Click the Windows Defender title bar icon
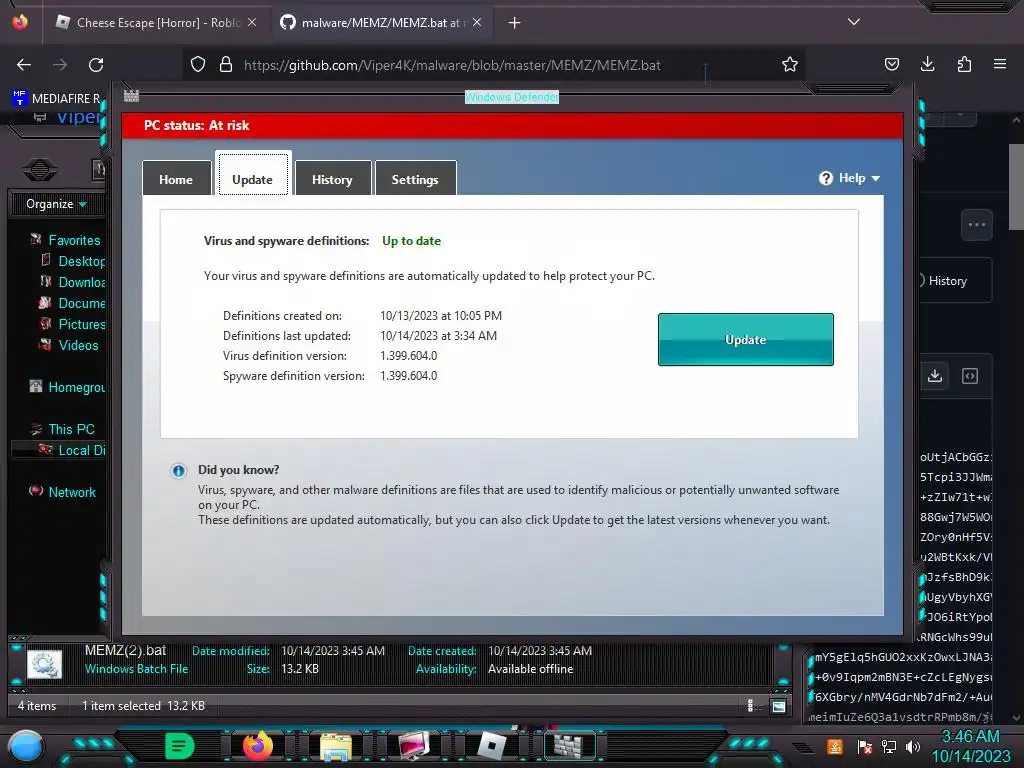This screenshot has height=768, width=1024. coord(131,96)
